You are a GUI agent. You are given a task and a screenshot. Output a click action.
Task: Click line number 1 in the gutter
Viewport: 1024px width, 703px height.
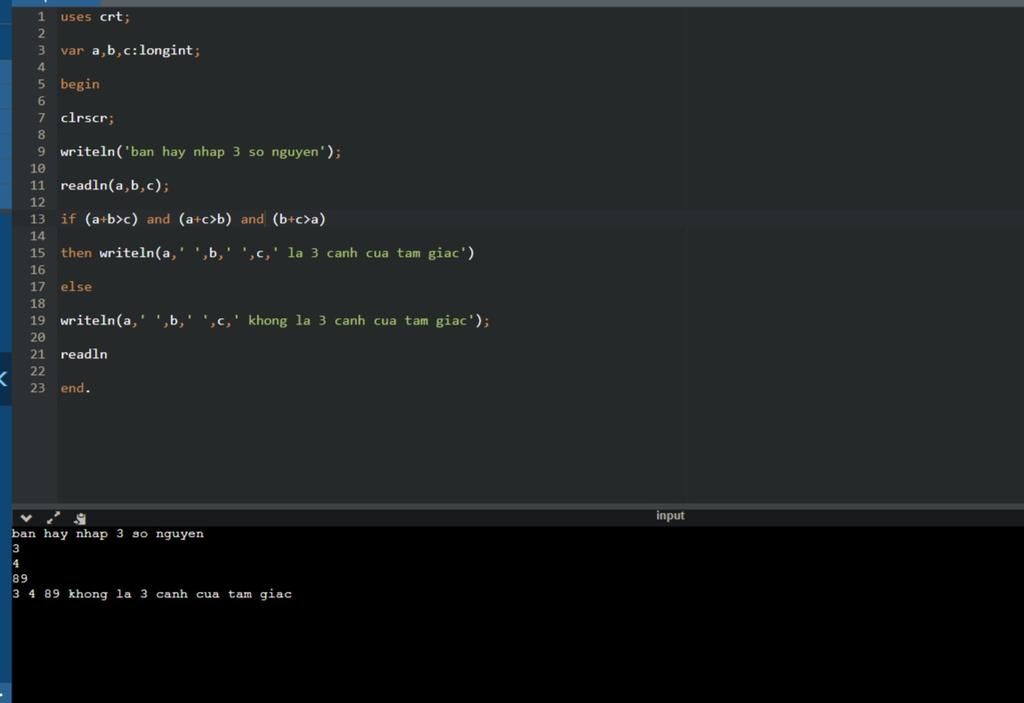(x=41, y=16)
